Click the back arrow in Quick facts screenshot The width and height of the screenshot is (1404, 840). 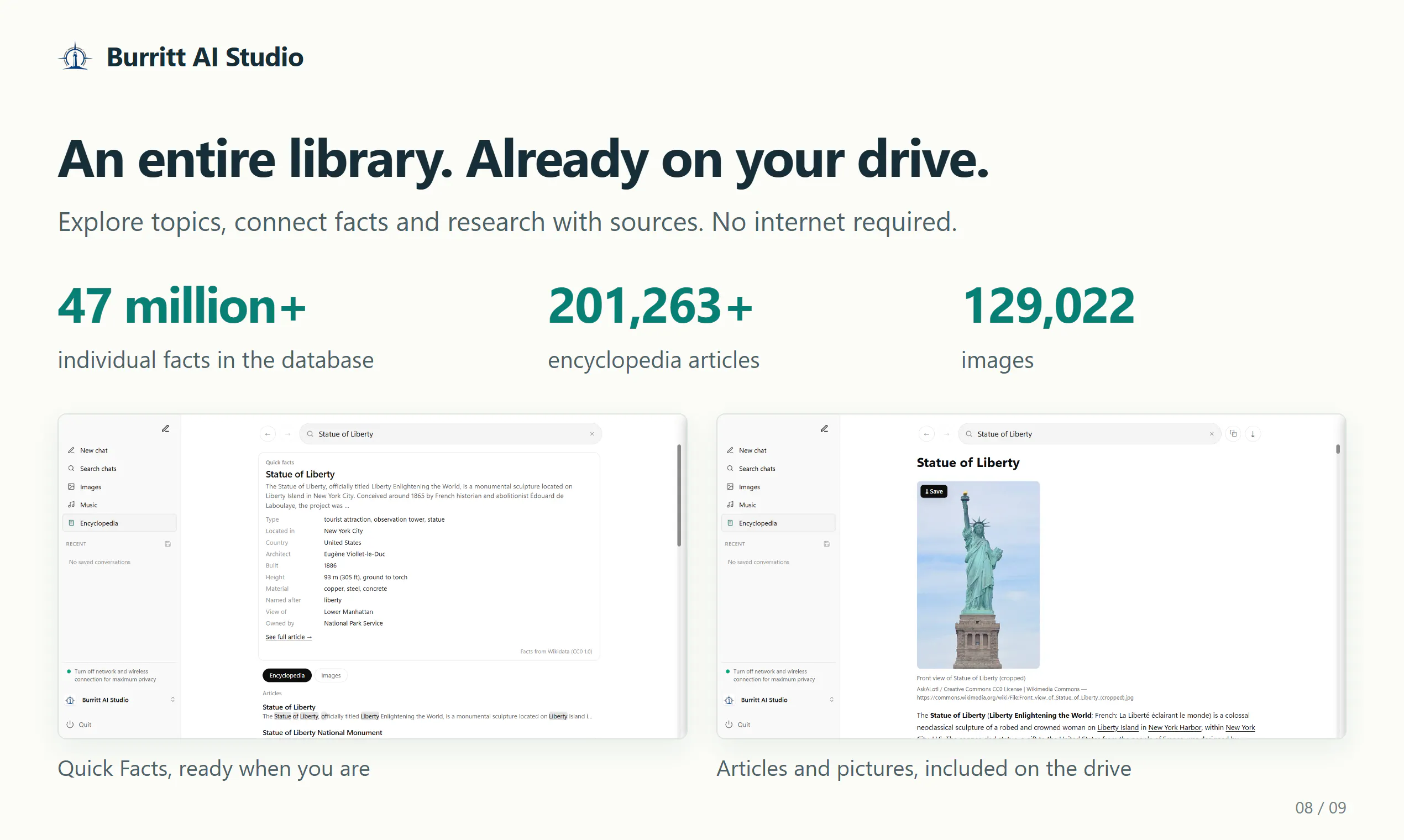click(x=268, y=434)
